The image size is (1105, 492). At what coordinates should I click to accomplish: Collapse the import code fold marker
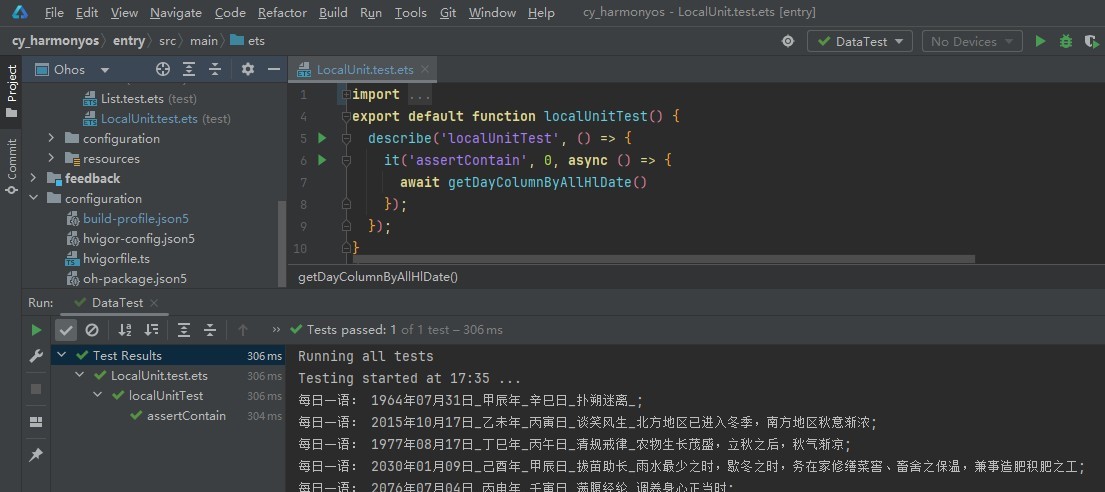tap(345, 95)
